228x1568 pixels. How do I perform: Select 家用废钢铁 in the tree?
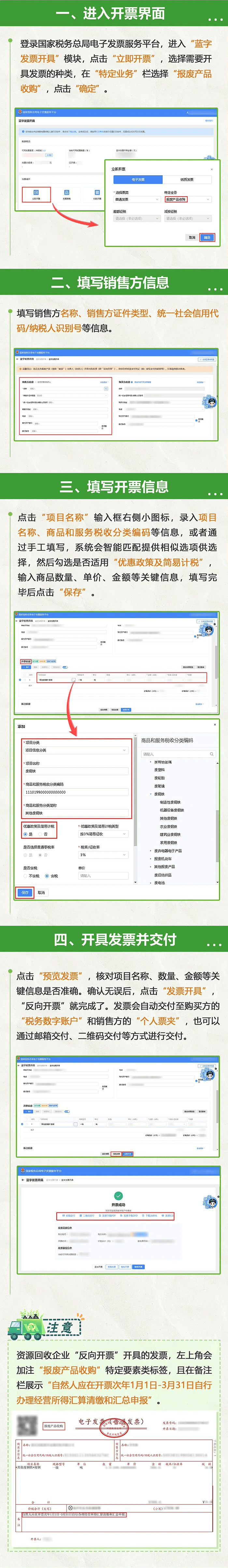(x=168, y=843)
